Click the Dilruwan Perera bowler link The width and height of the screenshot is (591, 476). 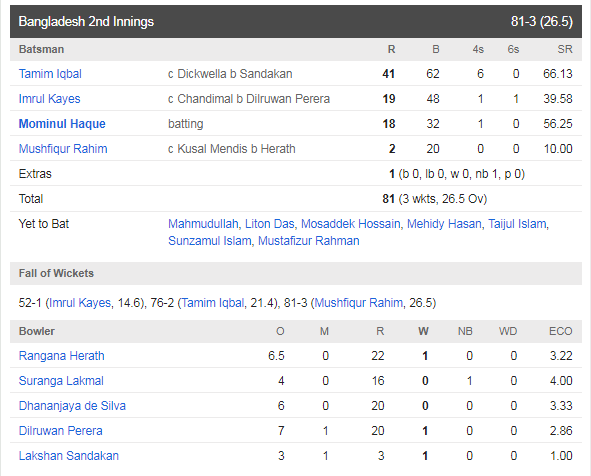click(61, 431)
